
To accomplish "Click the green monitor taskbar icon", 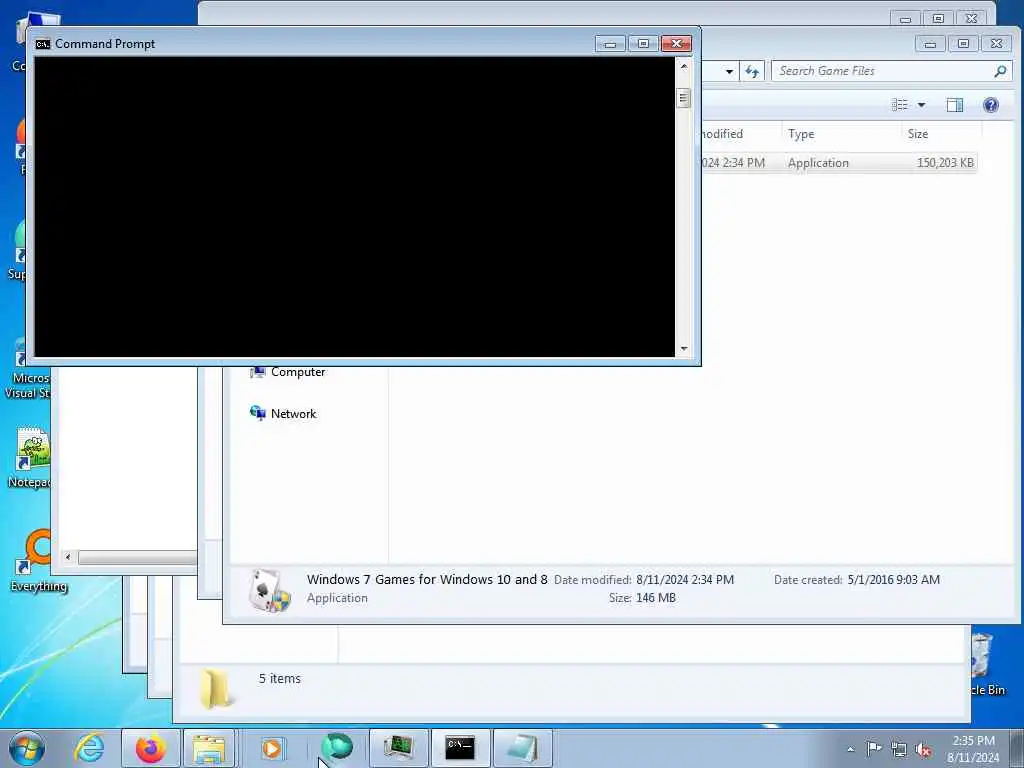I will (x=398, y=748).
